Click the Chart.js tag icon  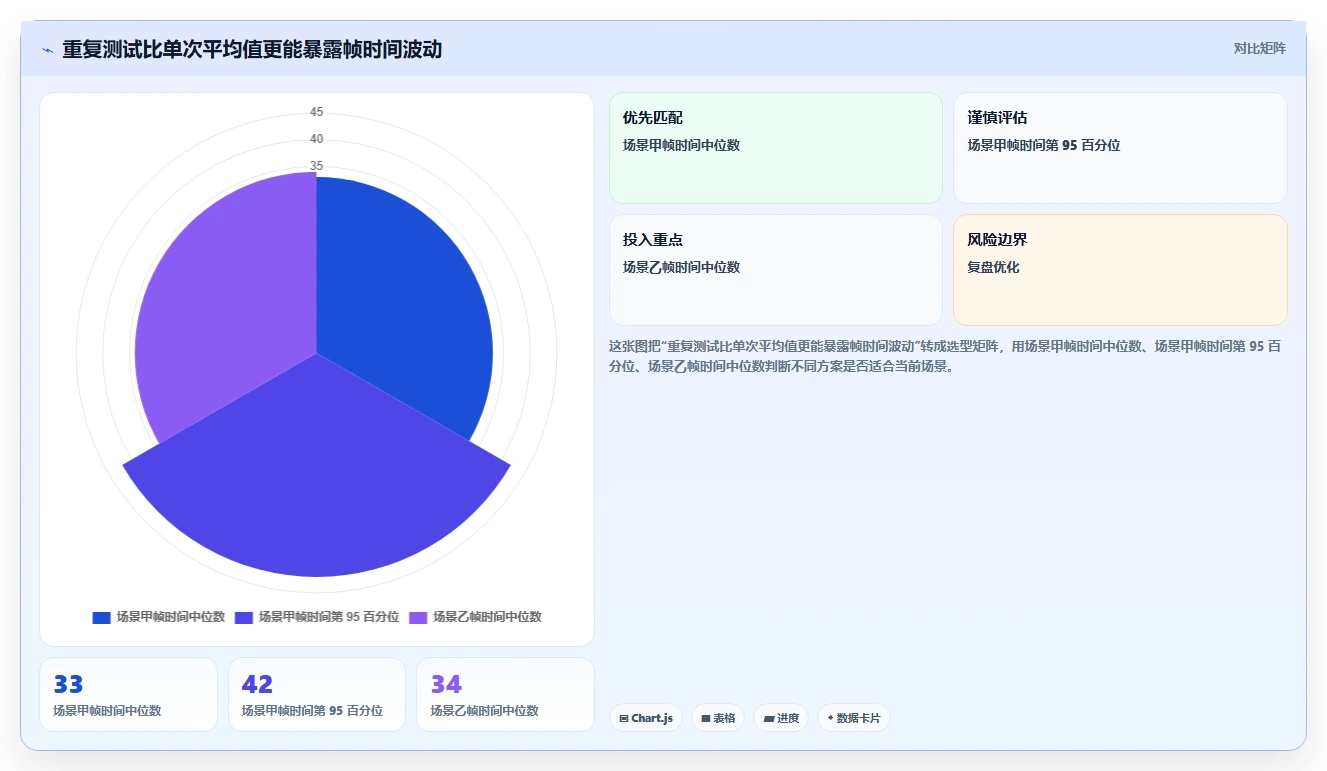pos(624,718)
